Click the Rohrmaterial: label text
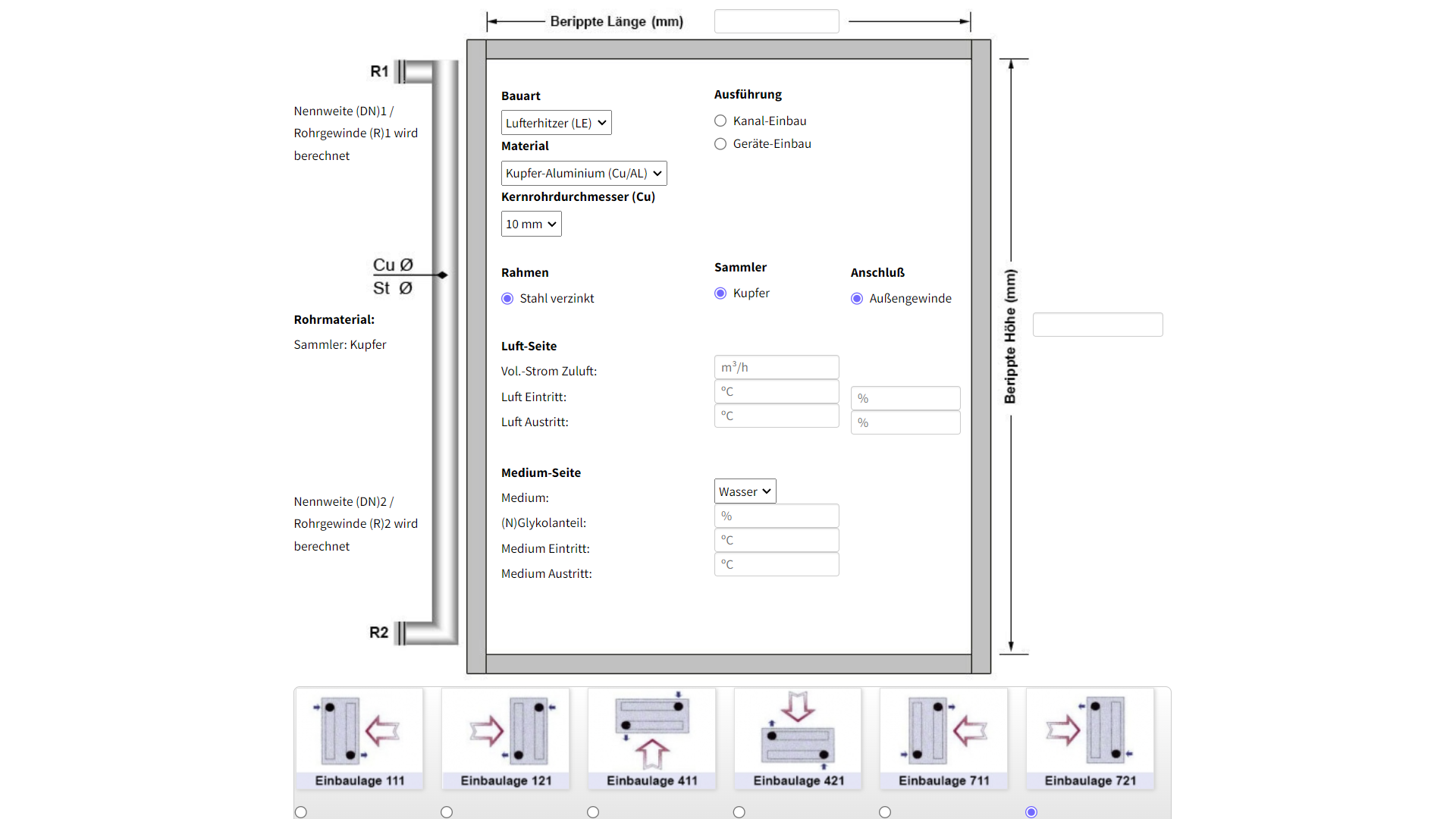 click(x=334, y=320)
